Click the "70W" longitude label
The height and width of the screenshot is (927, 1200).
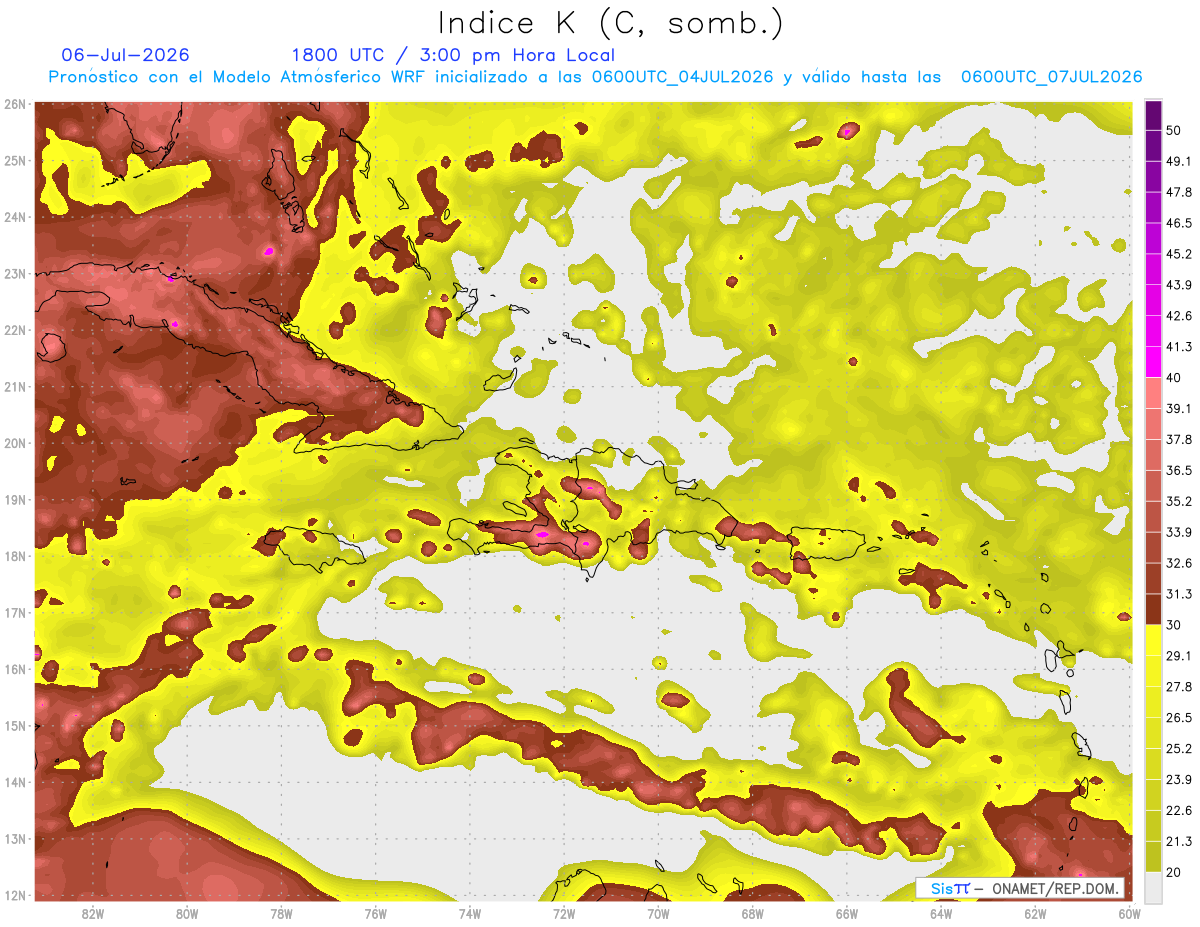pos(658,914)
